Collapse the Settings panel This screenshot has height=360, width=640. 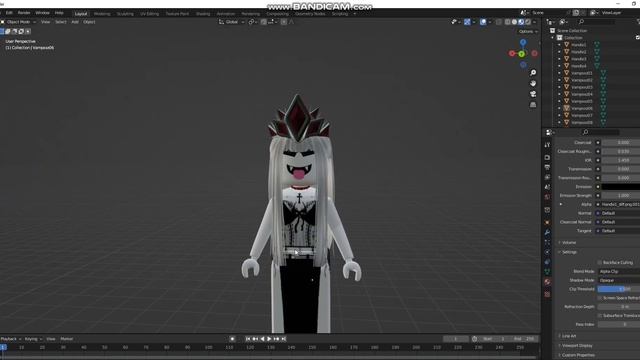568,252
